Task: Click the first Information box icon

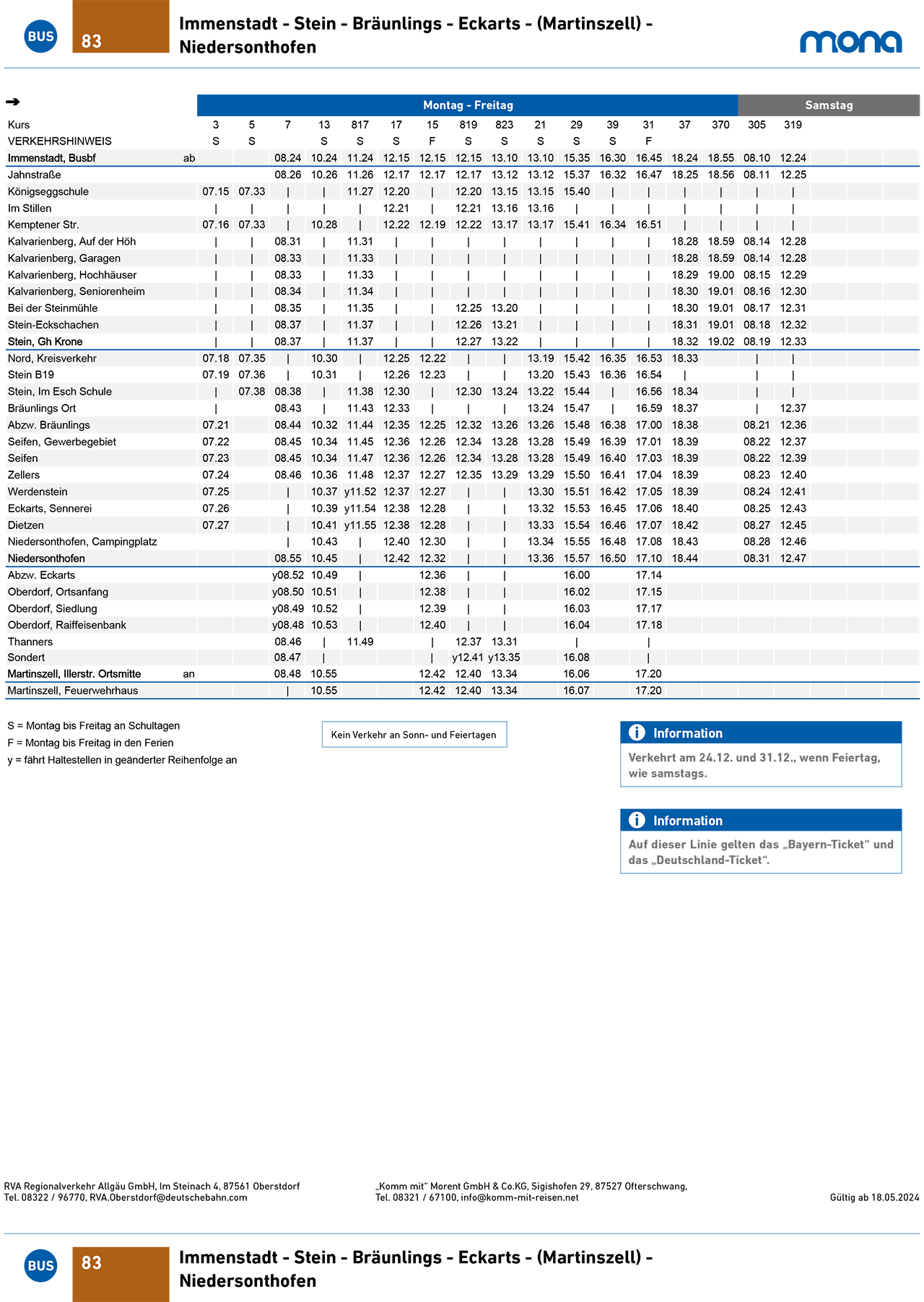Action: (x=637, y=733)
